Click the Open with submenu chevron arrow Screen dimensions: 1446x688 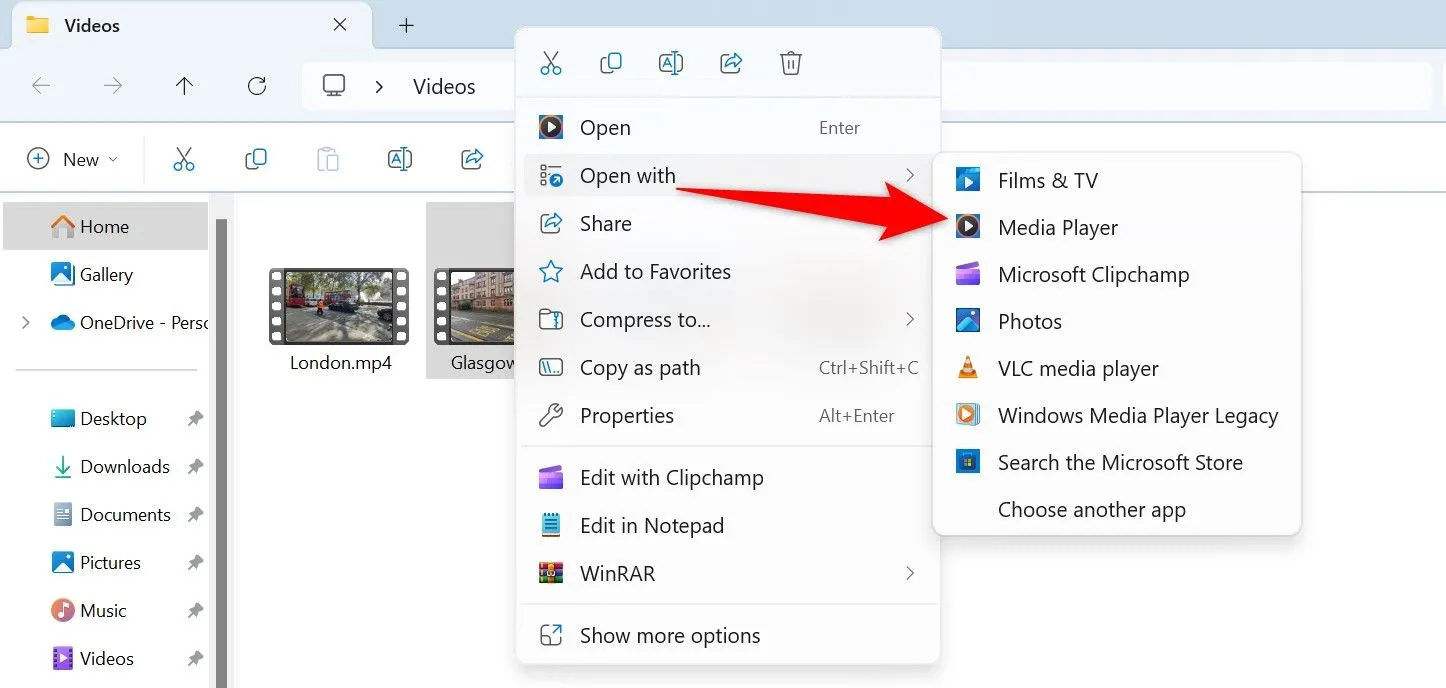910,176
